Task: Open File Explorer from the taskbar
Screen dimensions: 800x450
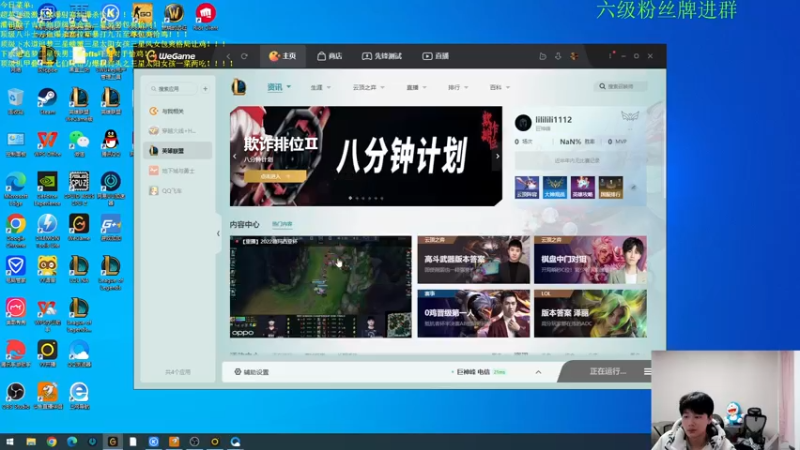Action: [x=31, y=441]
